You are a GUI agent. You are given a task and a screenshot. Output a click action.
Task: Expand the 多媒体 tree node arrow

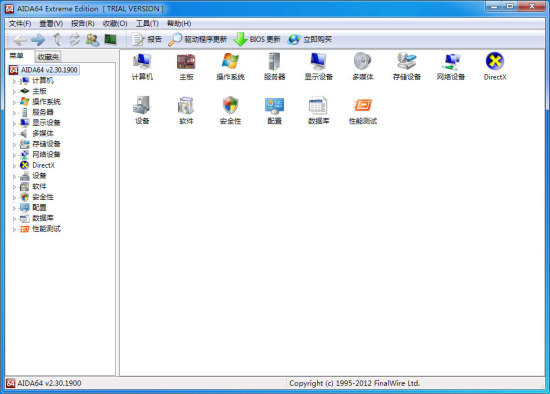tap(14, 134)
